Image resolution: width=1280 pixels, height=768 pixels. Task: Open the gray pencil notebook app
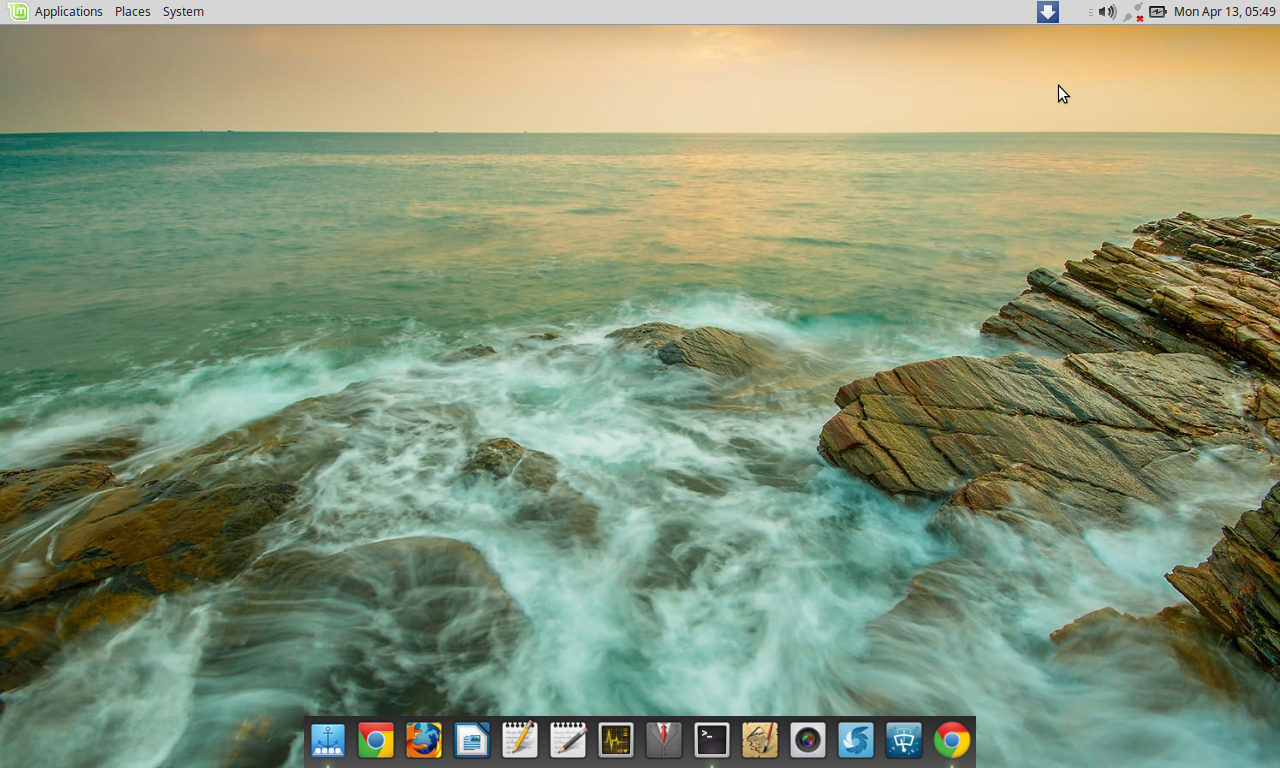[x=567, y=740]
